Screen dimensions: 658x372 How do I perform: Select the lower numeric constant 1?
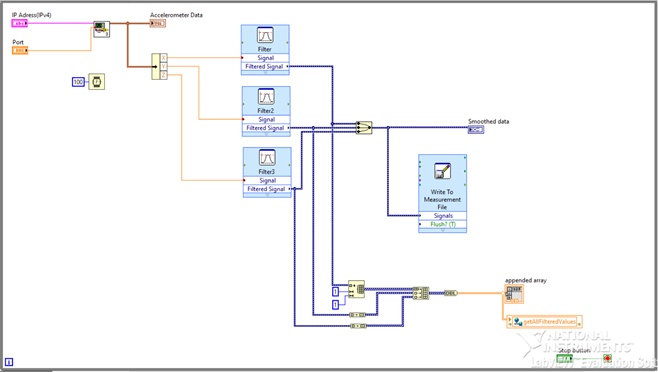click(x=336, y=304)
